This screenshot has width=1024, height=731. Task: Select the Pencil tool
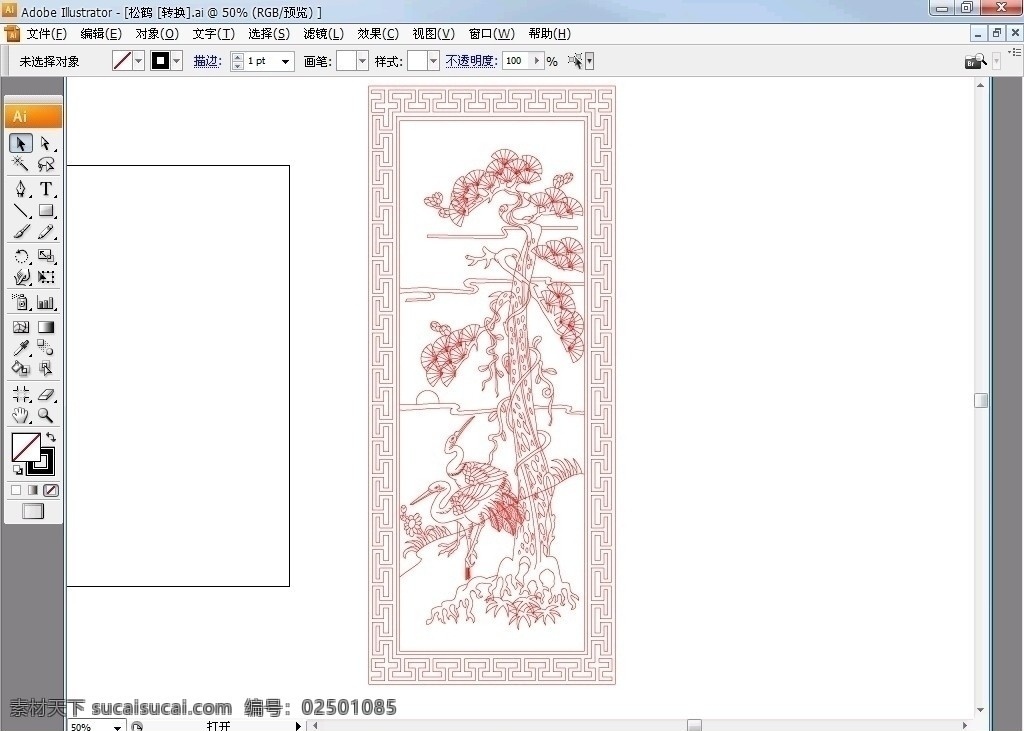(46, 232)
